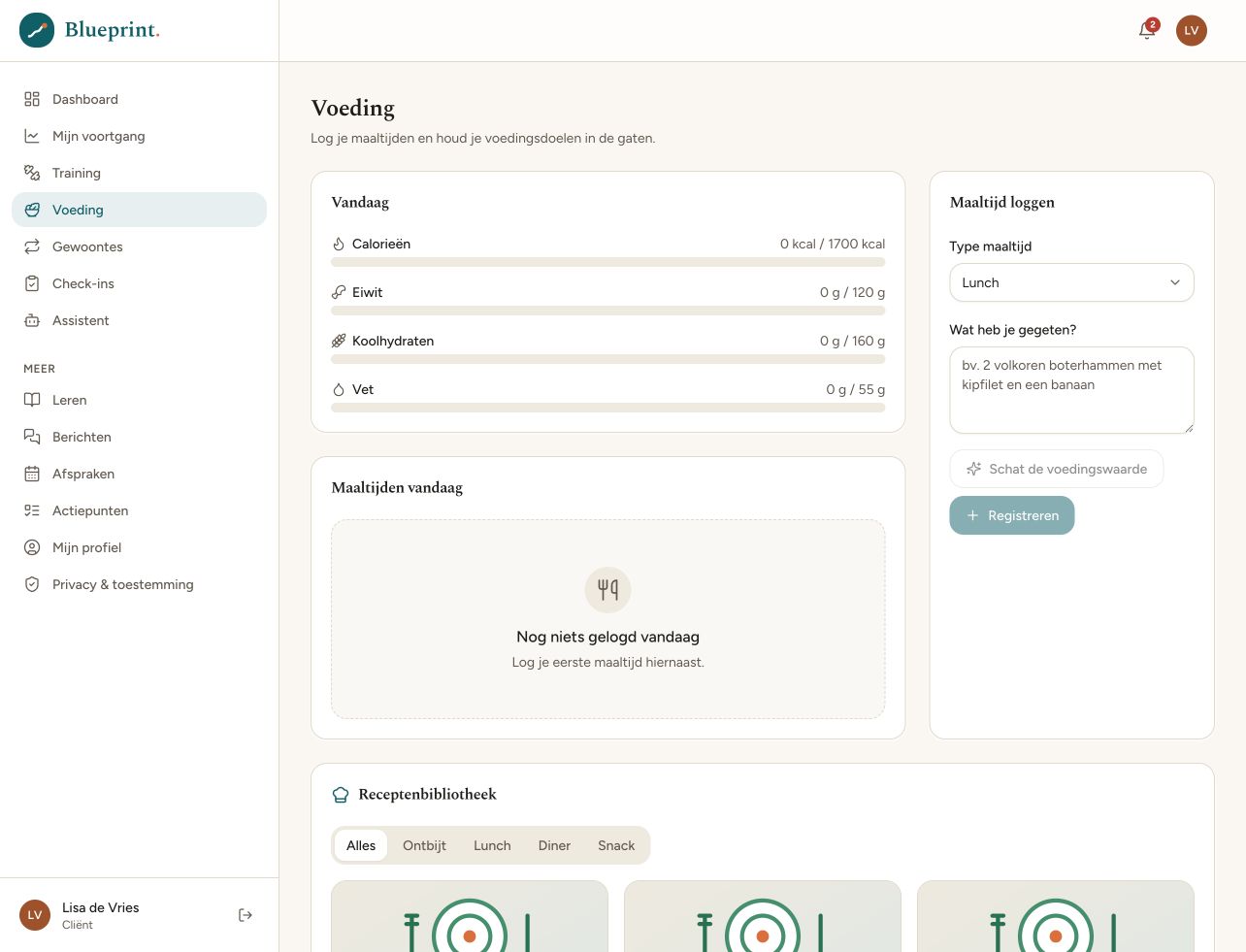
Task: Open notifications bell icon
Action: pos(1147,30)
